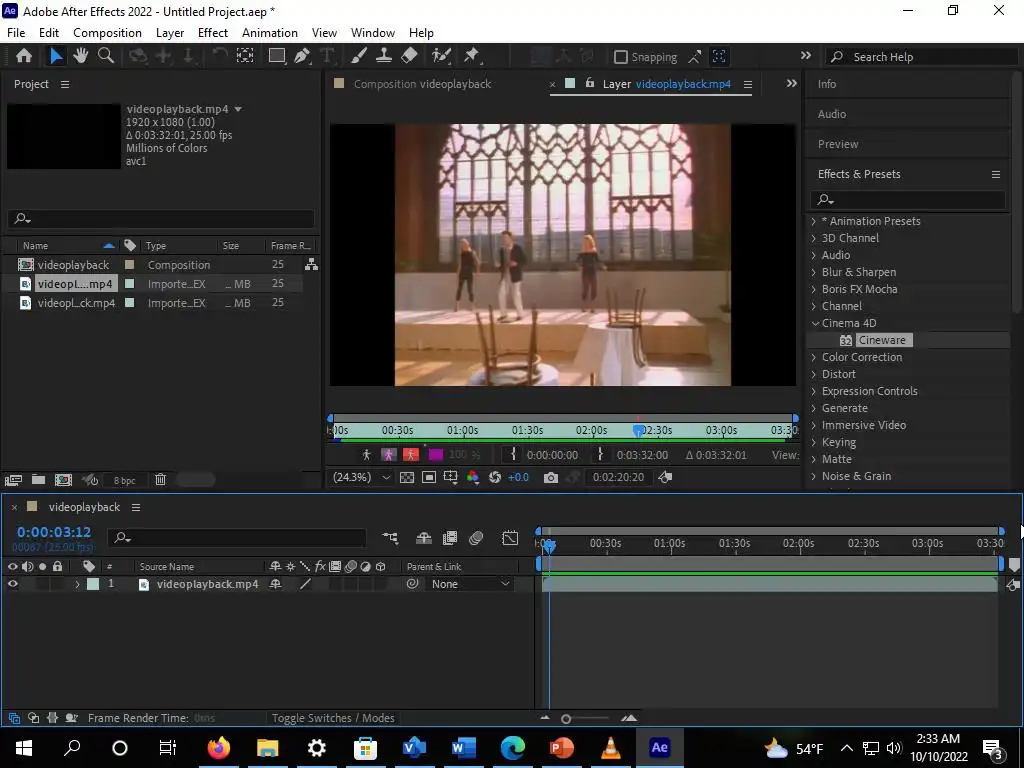
Task: Click the current timecode 0:00:03:12
Action: pyautogui.click(x=54, y=532)
